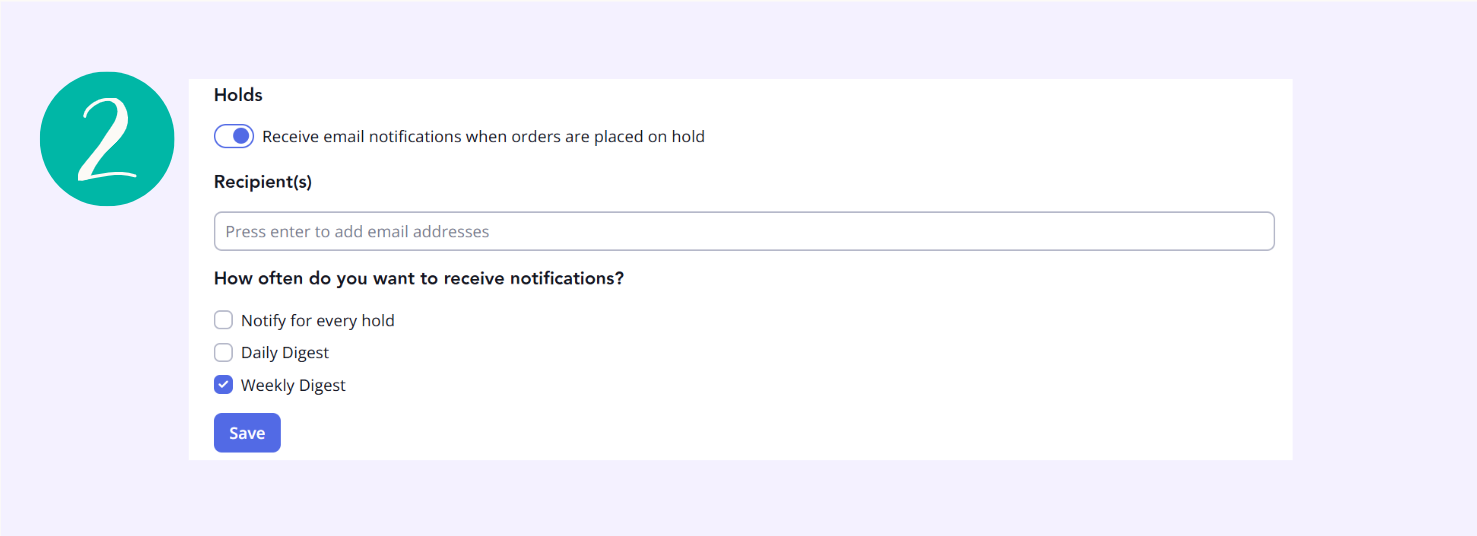1477x536 pixels.
Task: Click the blue knob of the Holds toggle
Action: coord(241,136)
